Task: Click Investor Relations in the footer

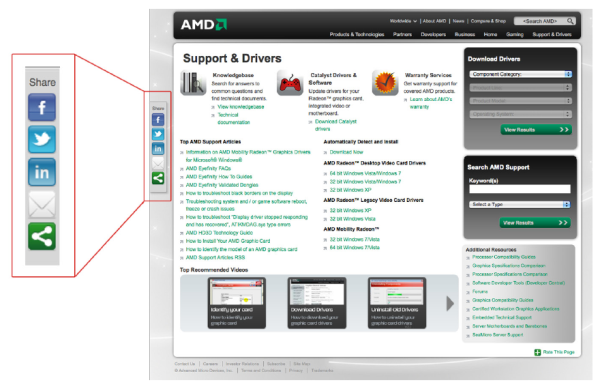Action: click(242, 364)
